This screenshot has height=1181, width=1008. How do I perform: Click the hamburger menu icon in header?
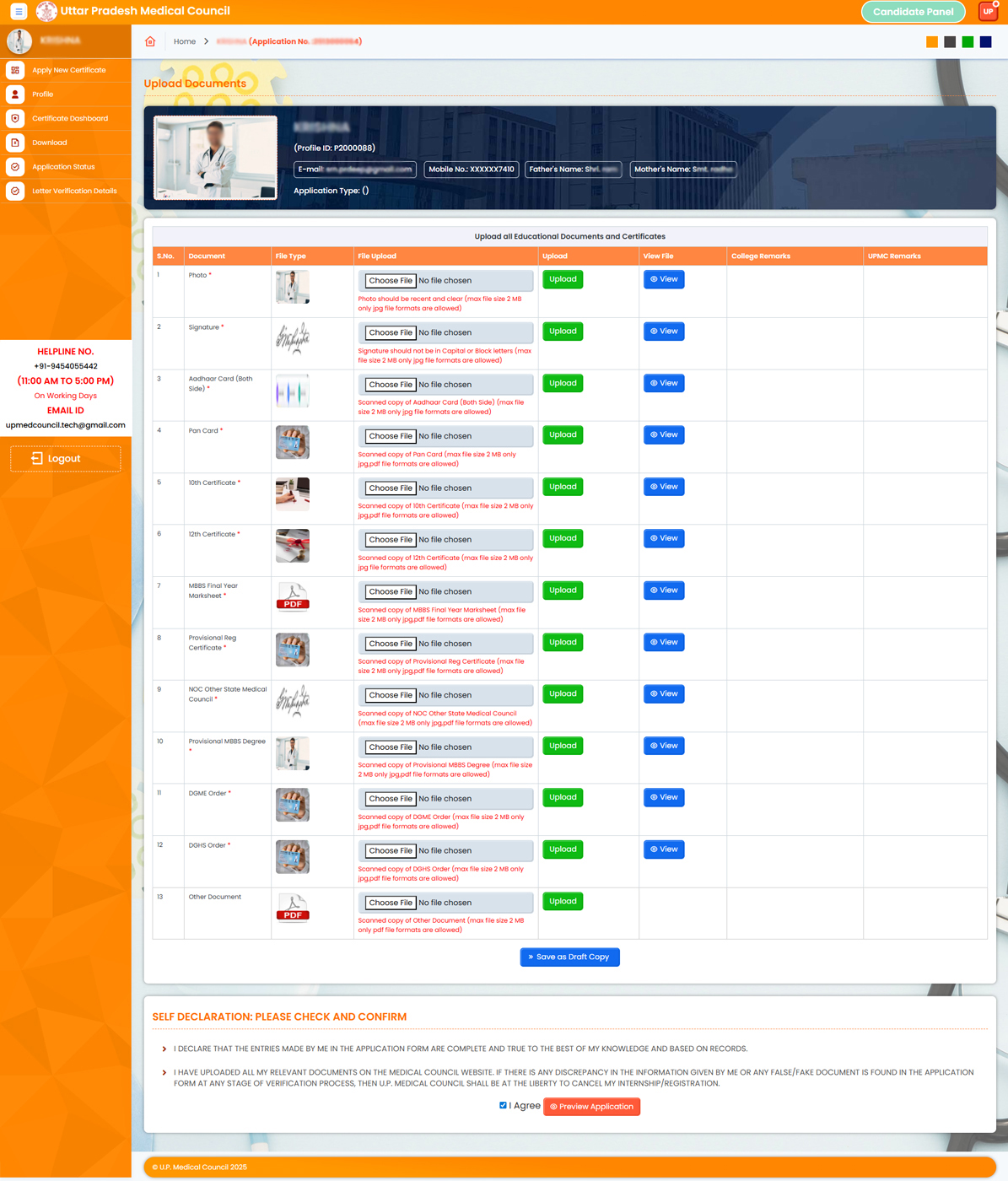19,12
